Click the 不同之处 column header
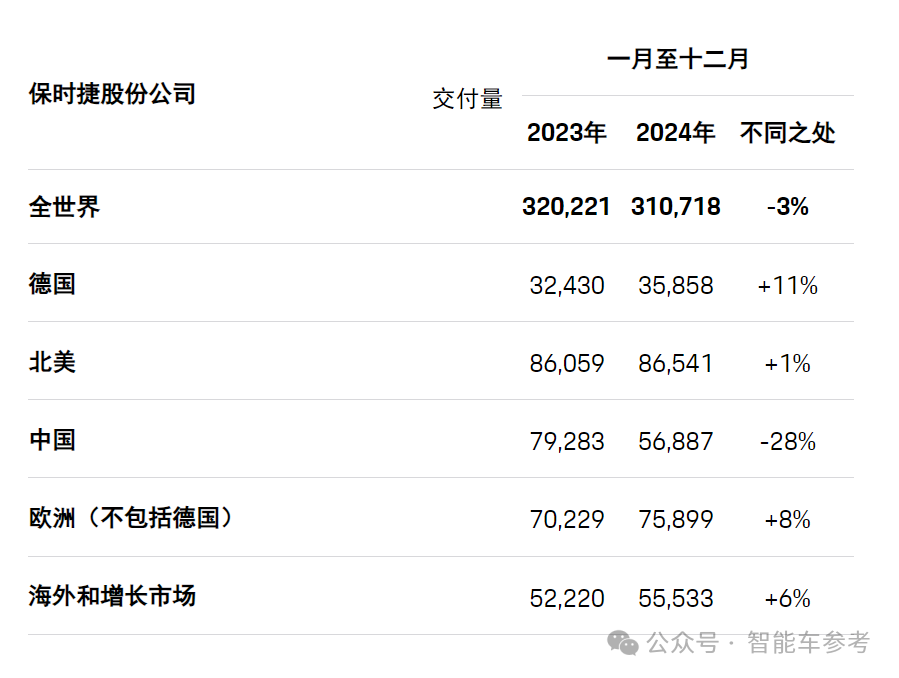The width and height of the screenshot is (899, 678). pos(787,133)
